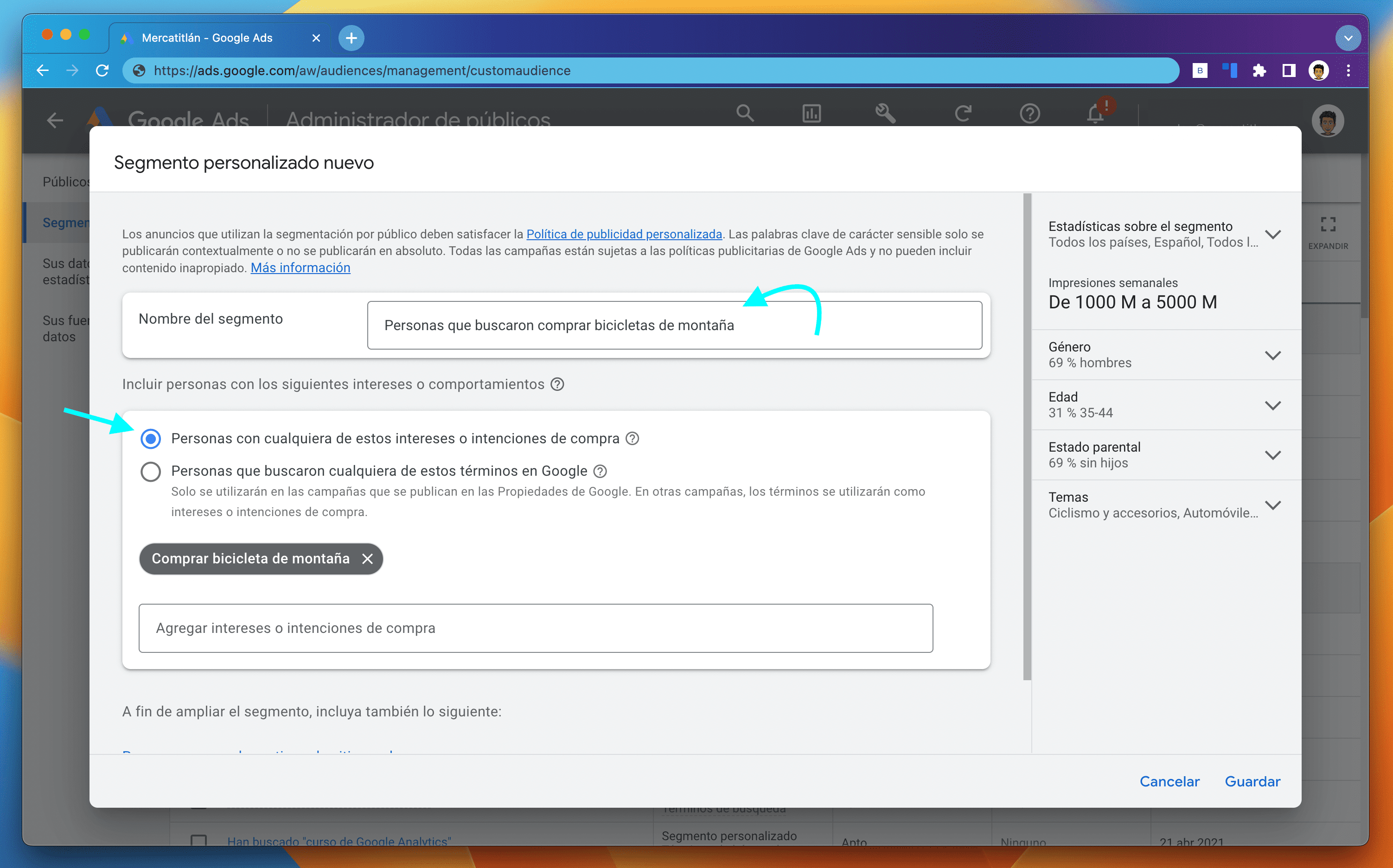Image resolution: width=1393 pixels, height=868 pixels.
Task: Open the Extensions puzzle icon
Action: click(x=1259, y=70)
